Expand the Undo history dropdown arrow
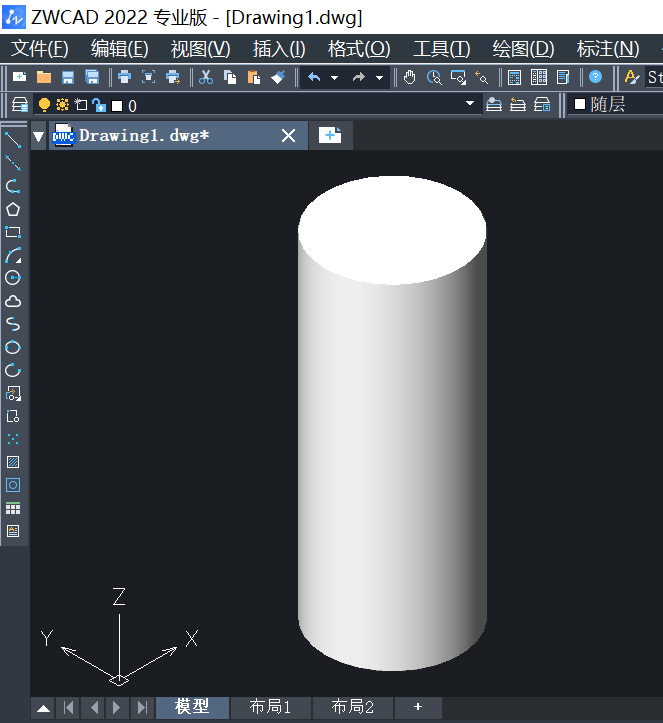This screenshot has height=723, width=663. click(x=335, y=77)
